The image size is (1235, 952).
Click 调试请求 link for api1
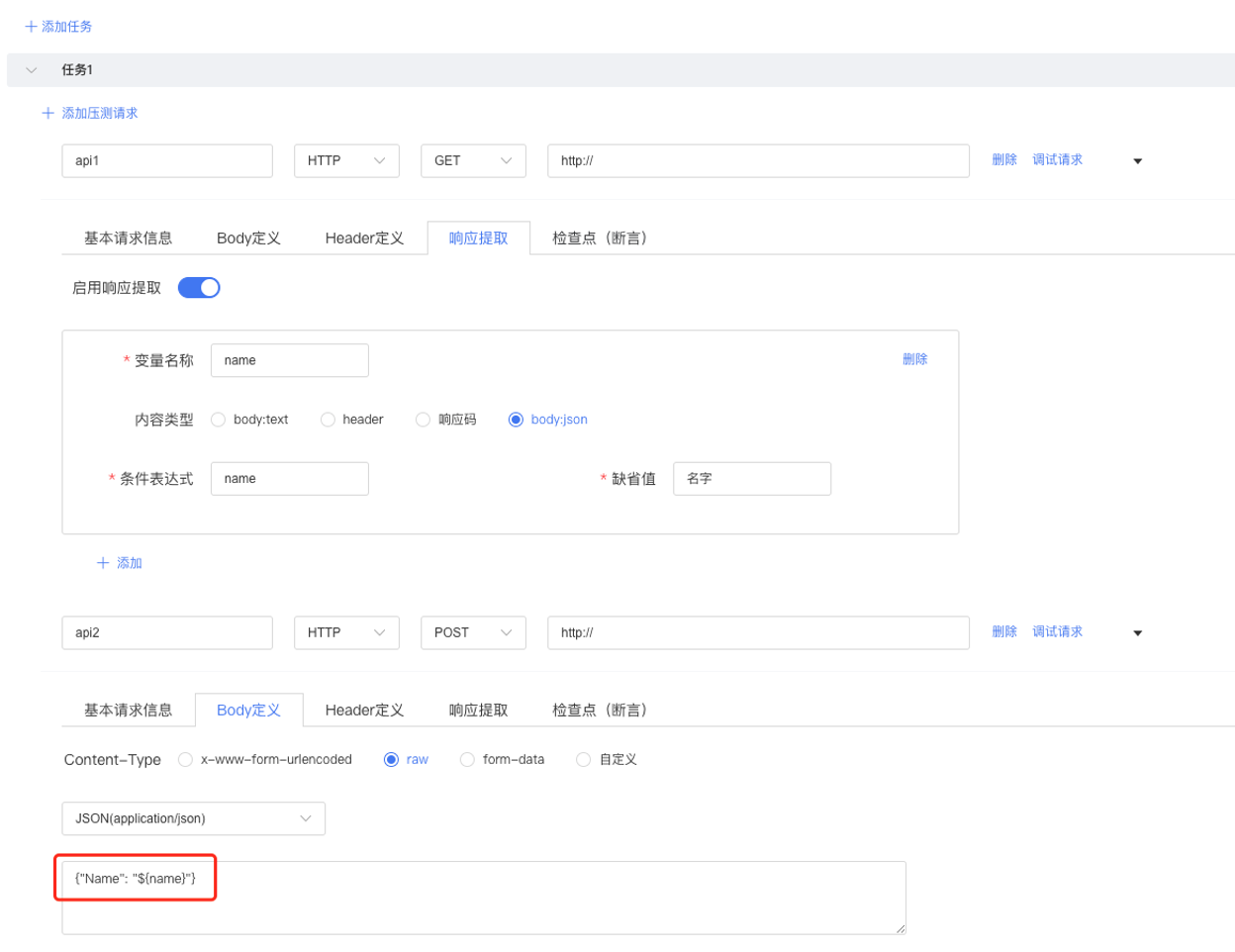(1057, 160)
